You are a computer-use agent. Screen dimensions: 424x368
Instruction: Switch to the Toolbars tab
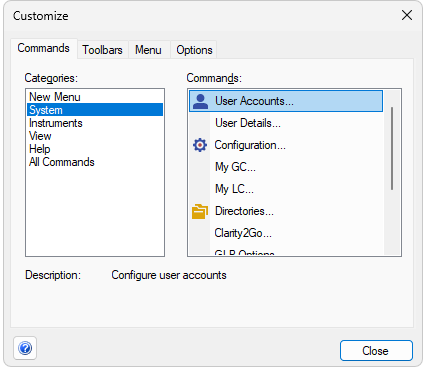102,50
